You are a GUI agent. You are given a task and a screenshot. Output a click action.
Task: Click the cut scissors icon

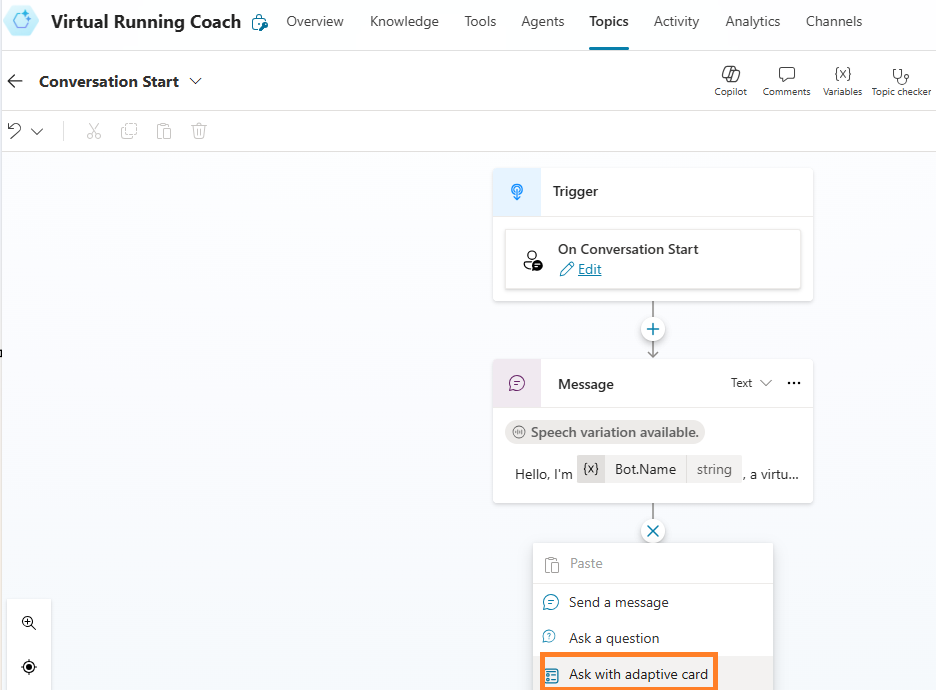[94, 131]
